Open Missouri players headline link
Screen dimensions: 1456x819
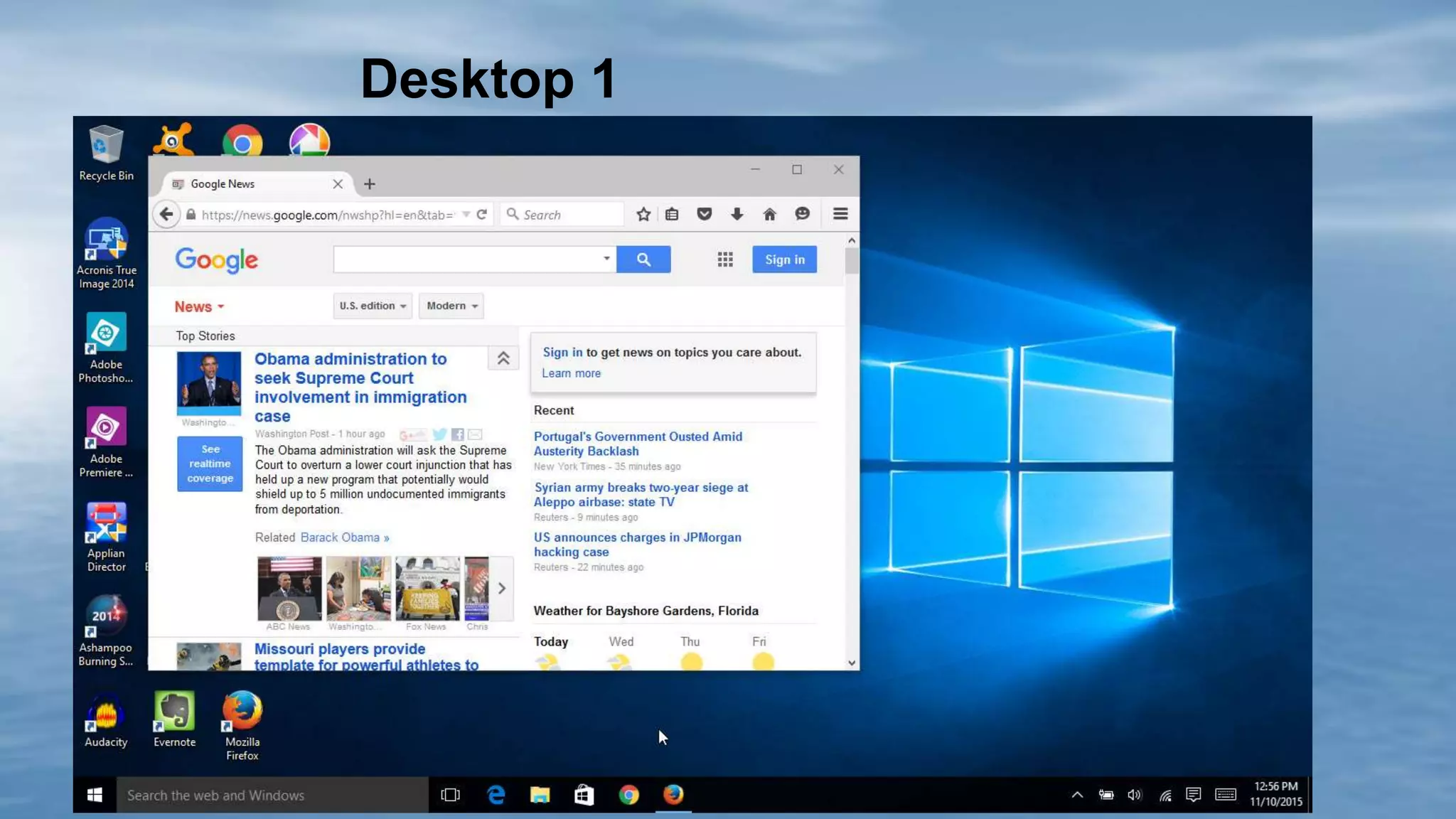(x=366, y=657)
